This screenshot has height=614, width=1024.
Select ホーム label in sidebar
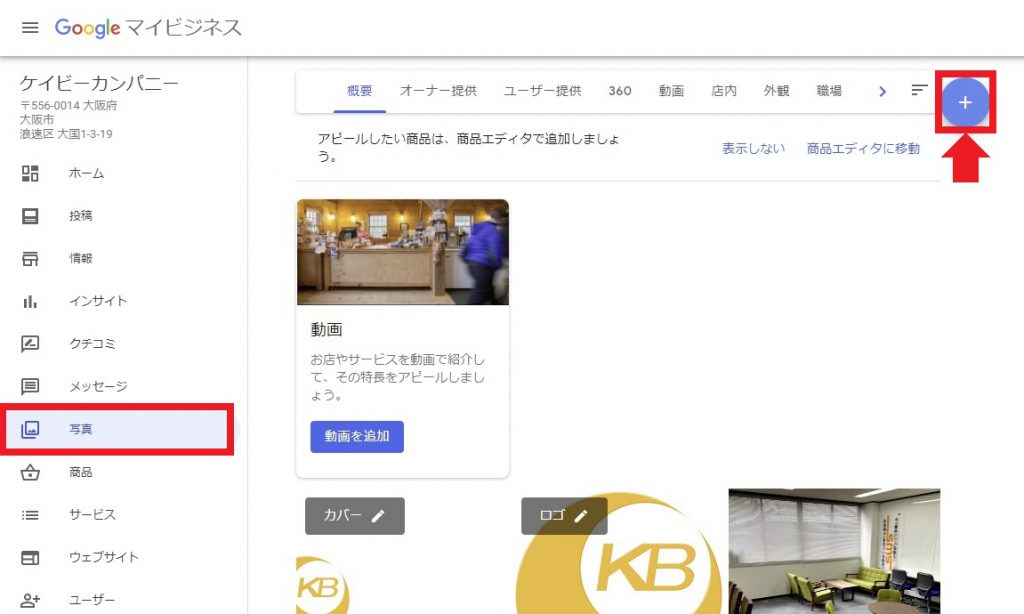point(86,173)
